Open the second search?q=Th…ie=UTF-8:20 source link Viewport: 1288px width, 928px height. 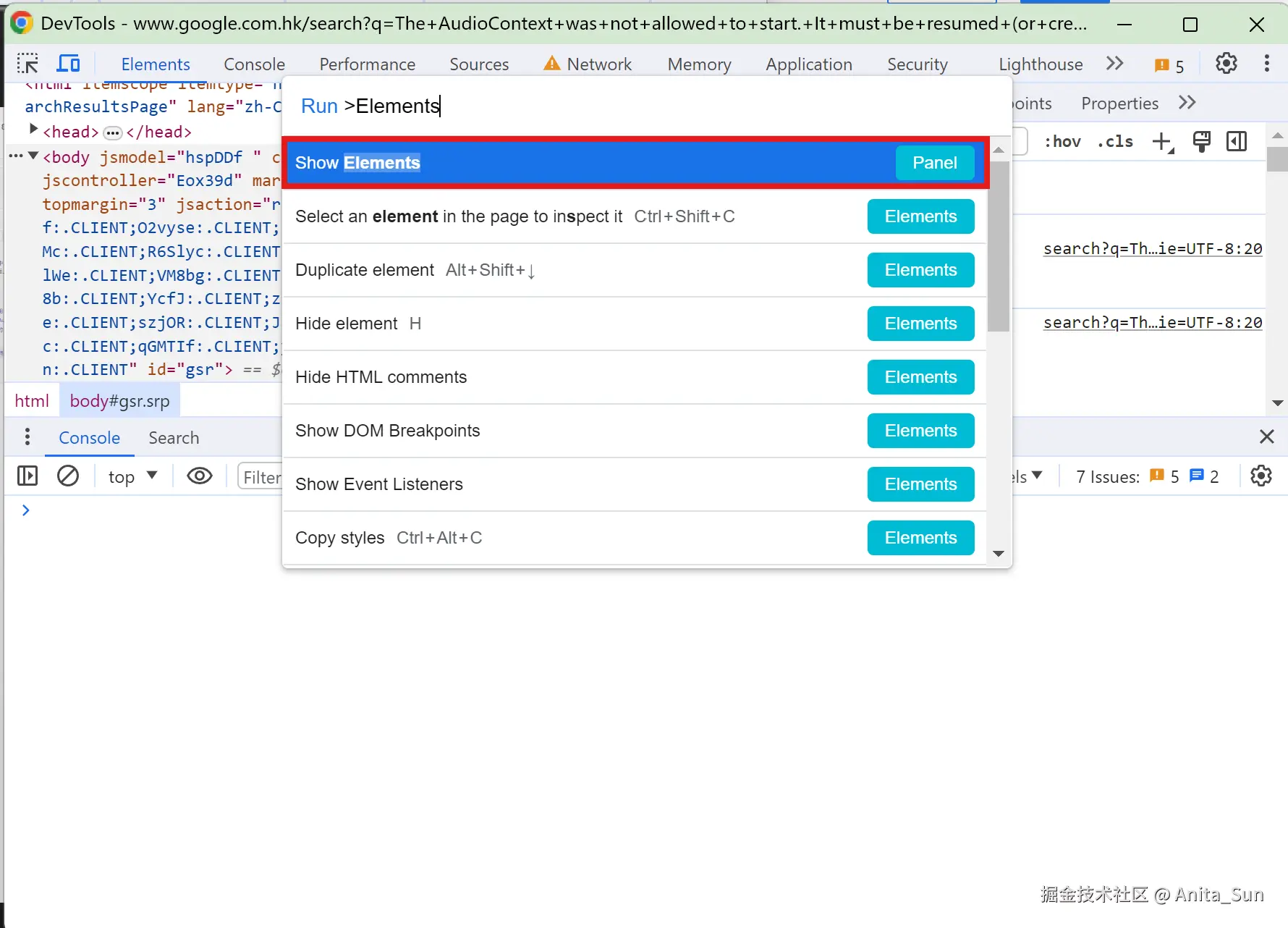tap(1153, 323)
